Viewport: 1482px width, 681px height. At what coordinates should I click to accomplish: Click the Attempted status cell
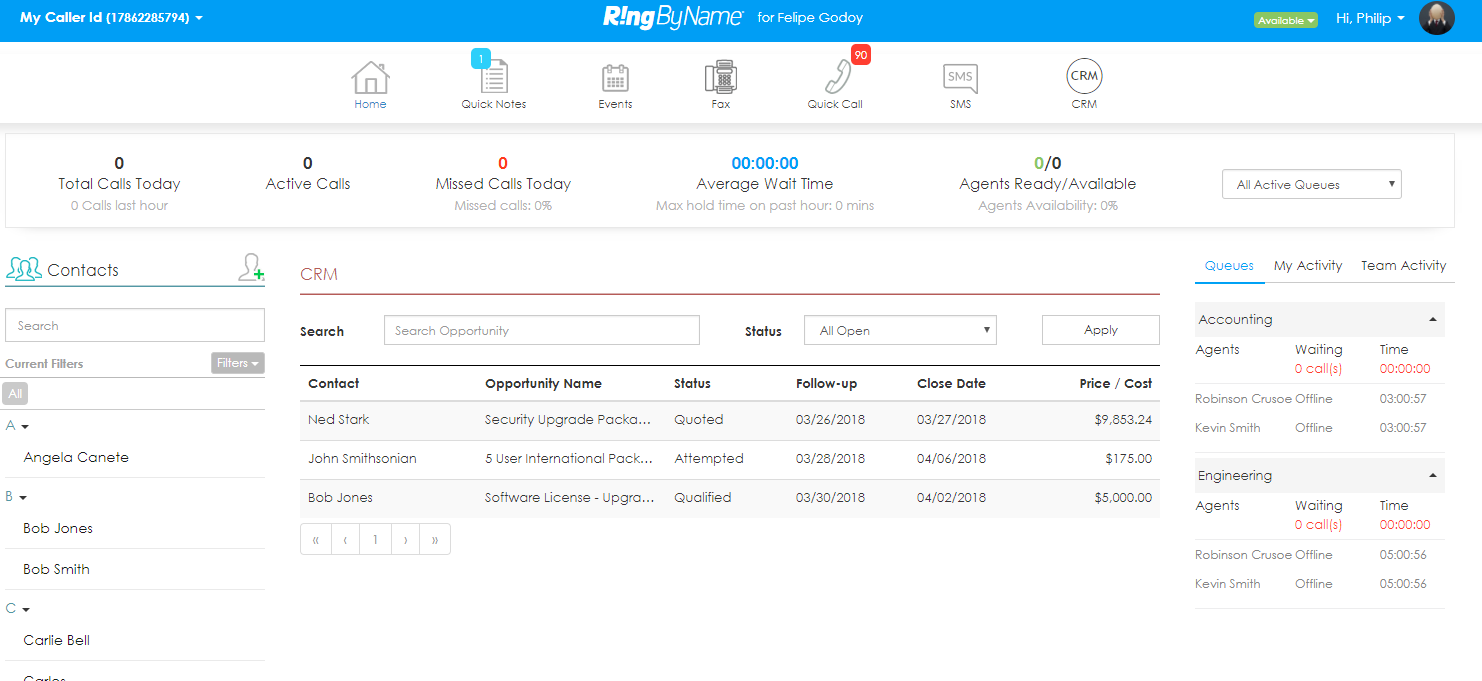coord(709,459)
